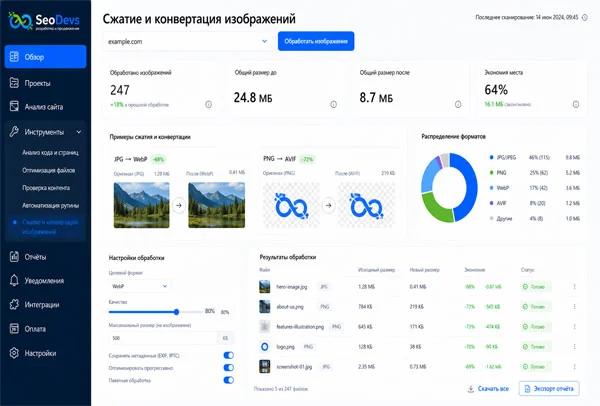Open the example.com domain dropdown

point(188,41)
